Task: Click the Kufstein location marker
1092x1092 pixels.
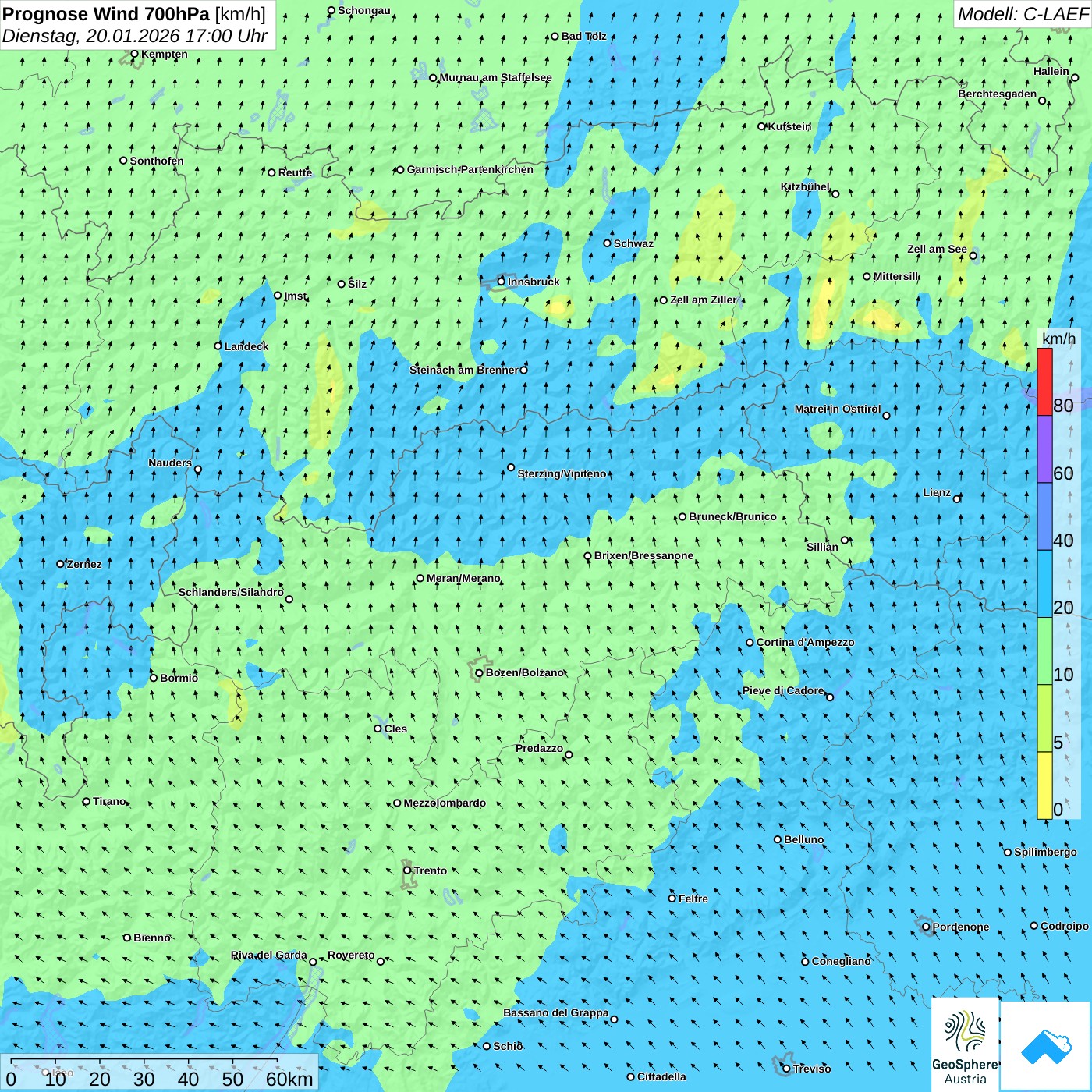Action: click(x=762, y=126)
